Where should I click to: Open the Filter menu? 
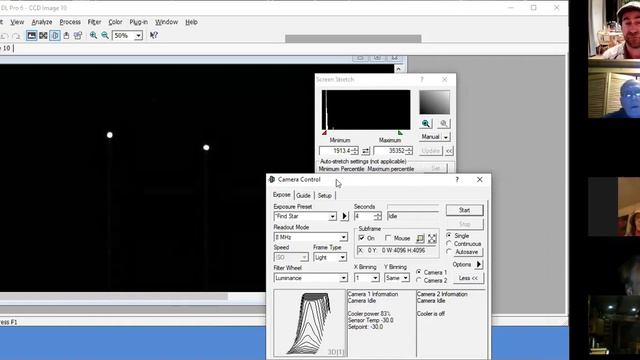tap(94, 22)
